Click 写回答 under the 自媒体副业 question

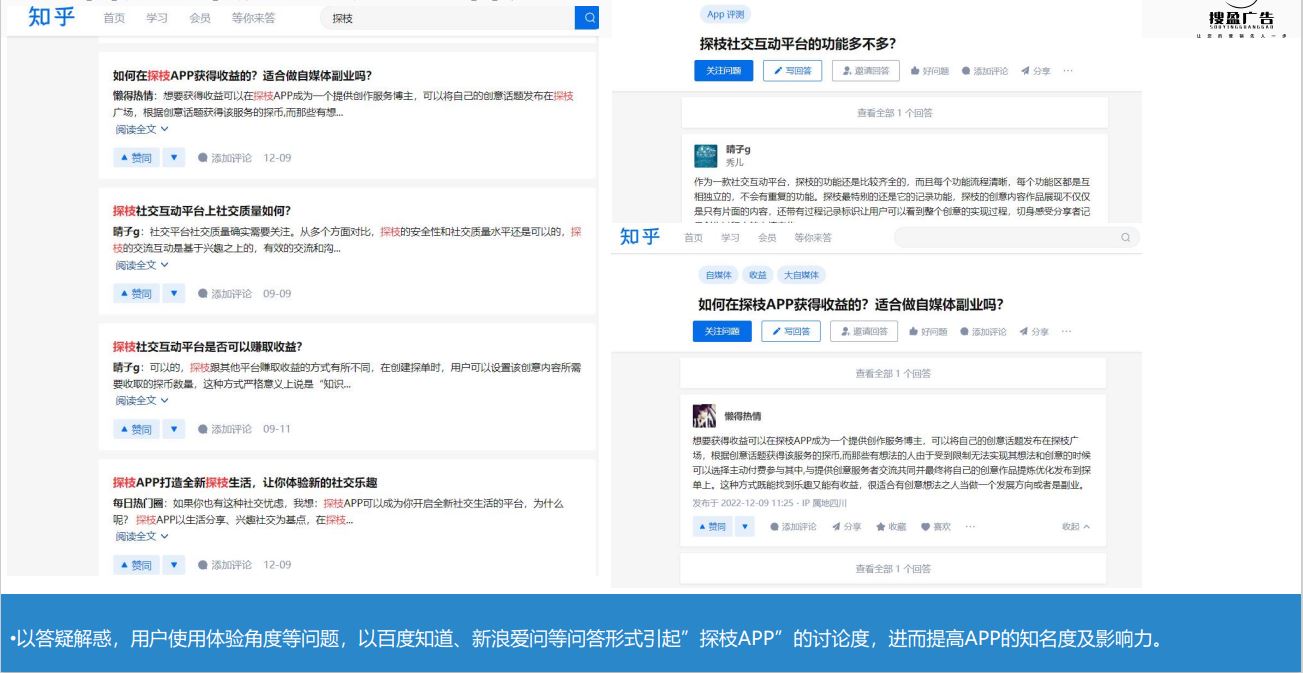click(790, 331)
